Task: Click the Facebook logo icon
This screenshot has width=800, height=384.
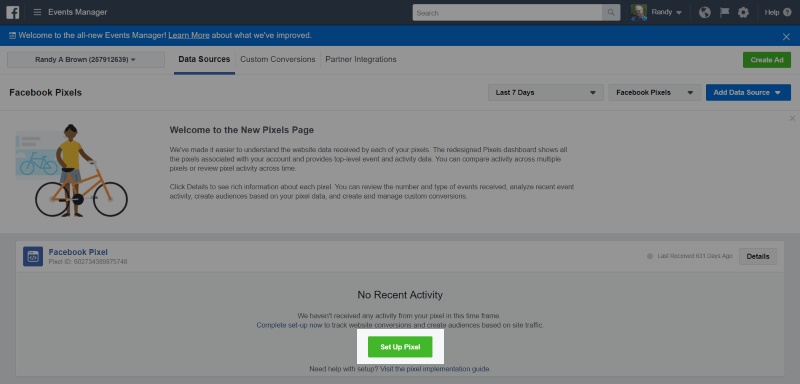Action: (13, 12)
